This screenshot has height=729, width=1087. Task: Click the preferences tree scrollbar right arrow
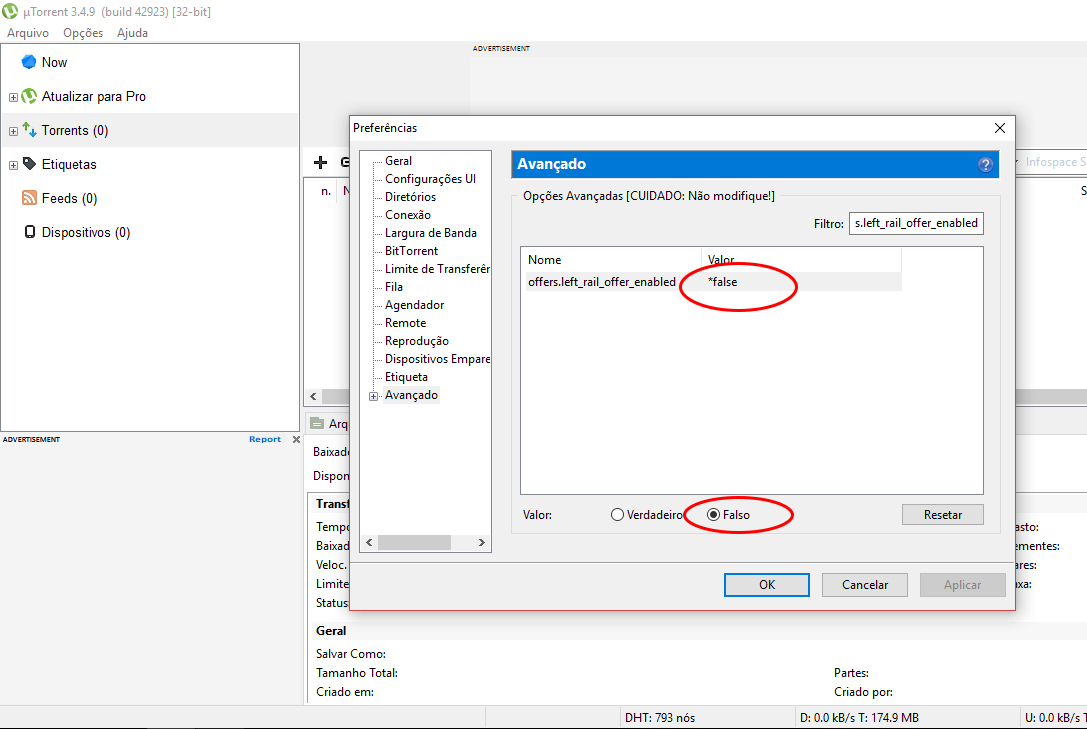482,543
